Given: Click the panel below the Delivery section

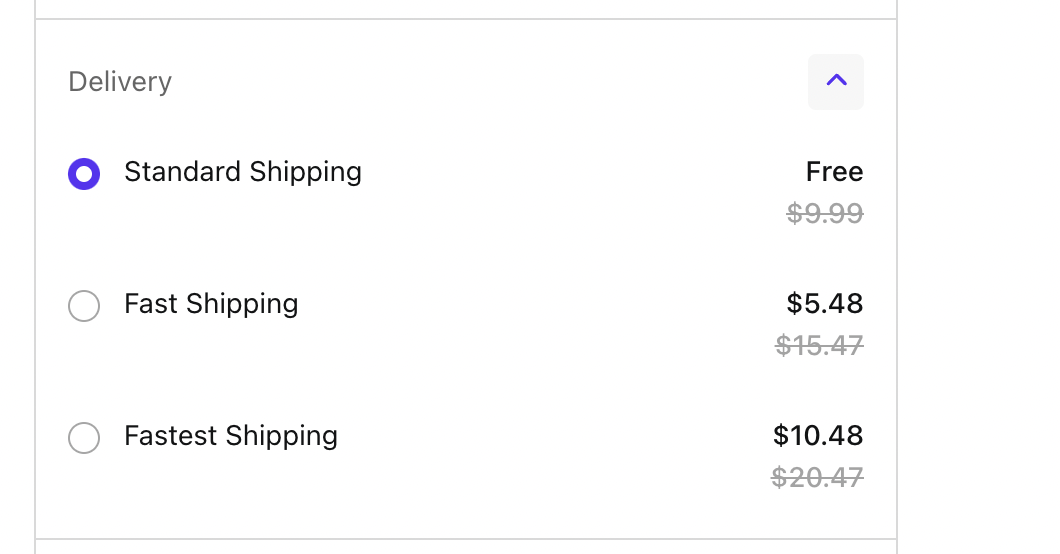Looking at the screenshot, I should pyautogui.click(x=466, y=547).
